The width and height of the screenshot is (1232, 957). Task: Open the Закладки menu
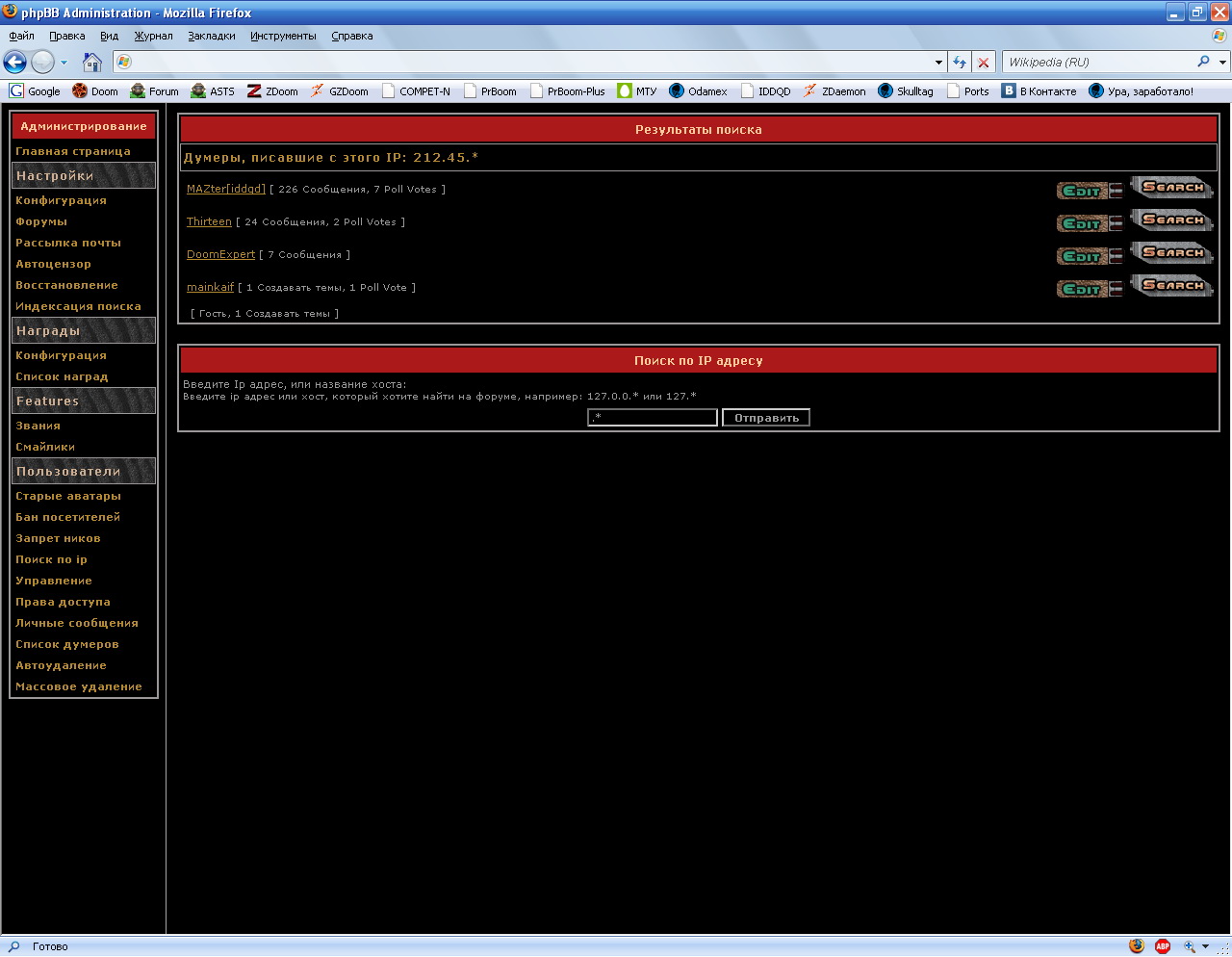point(211,36)
